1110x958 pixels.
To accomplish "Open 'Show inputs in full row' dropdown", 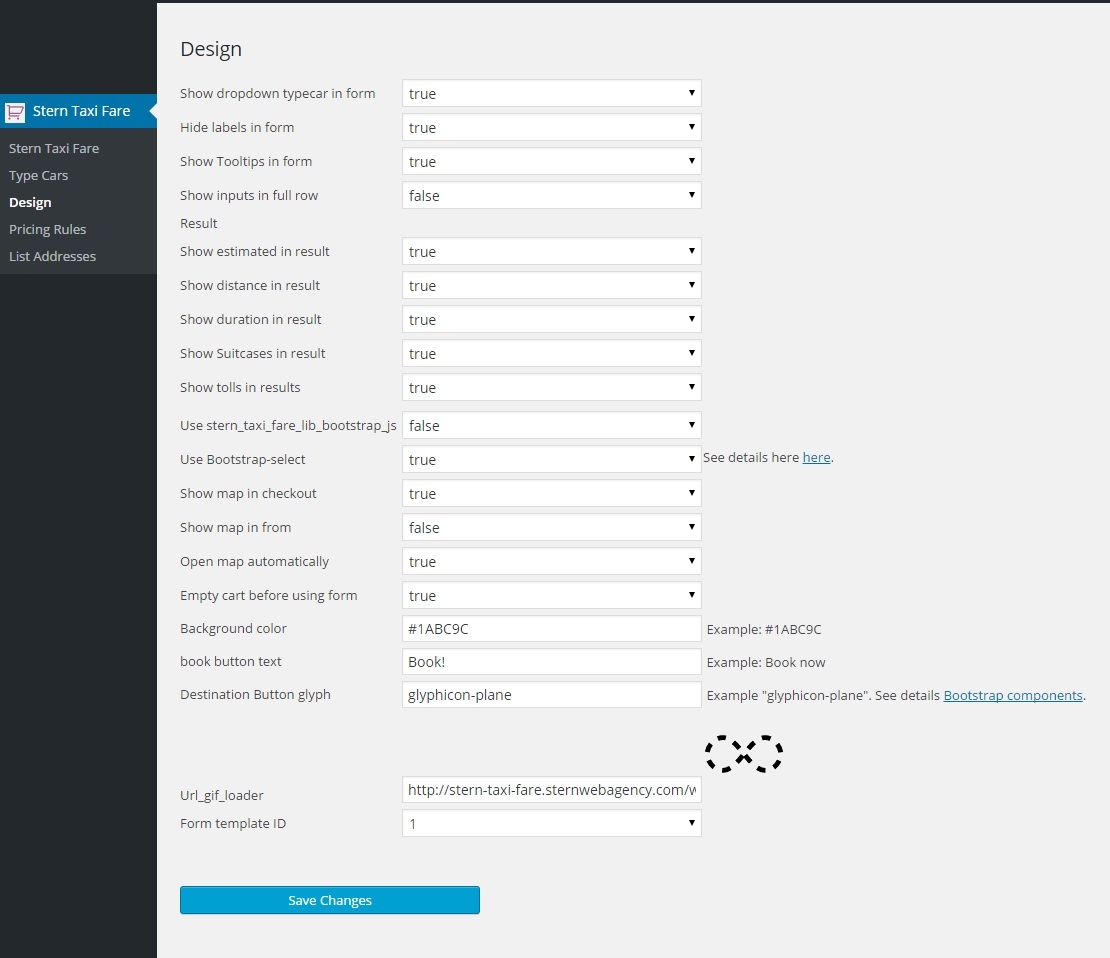I will 551,195.
